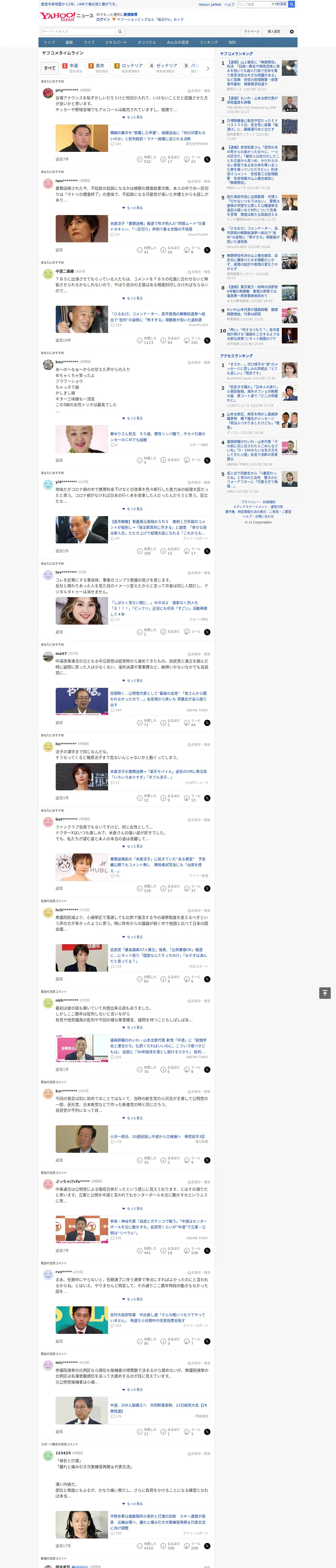
Task: Show next topics with carousel arrow
Action: tap(207, 69)
